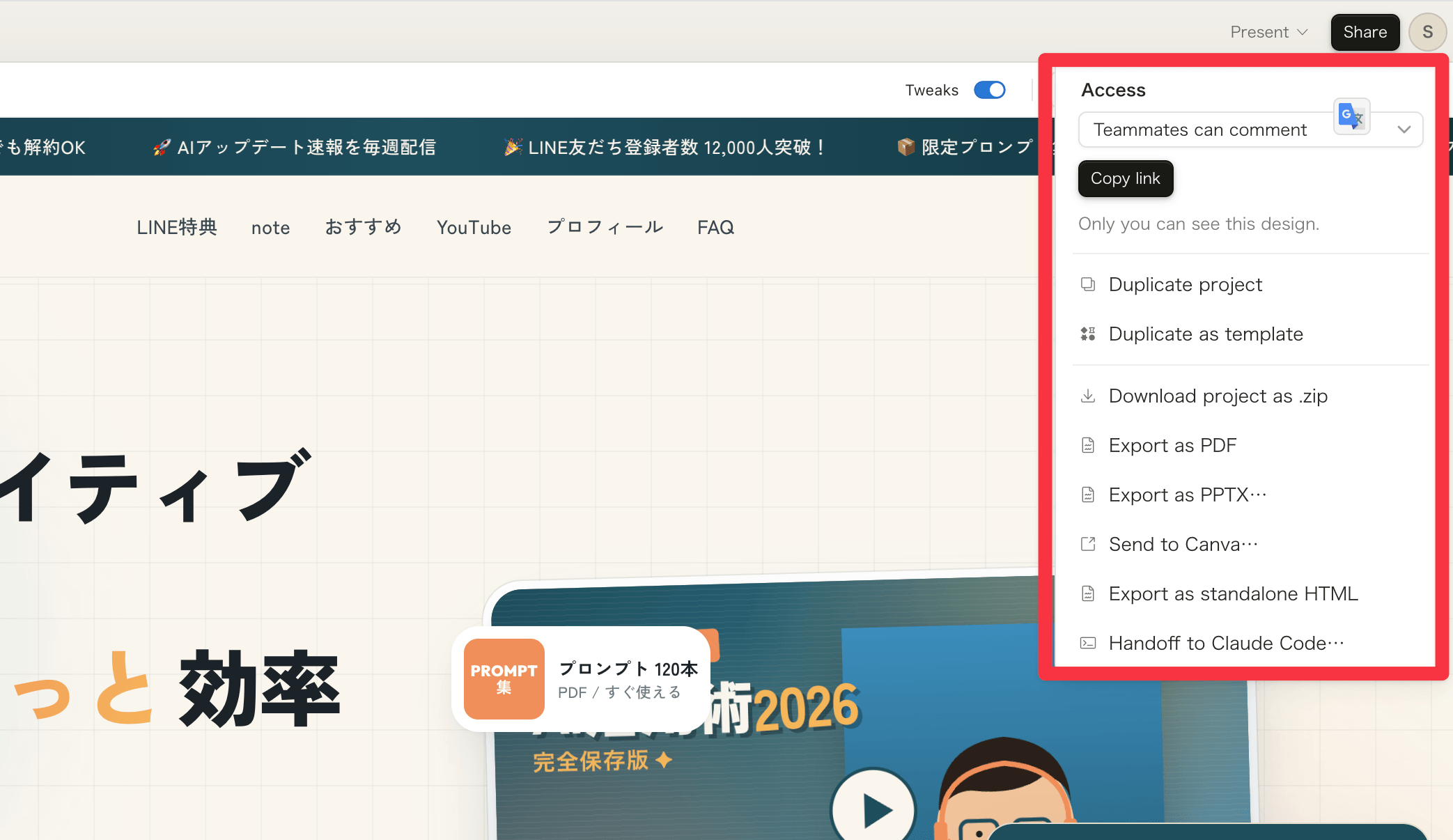Toggle the Tweaks switch off
Viewport: 1453px width, 840px height.
pos(989,90)
